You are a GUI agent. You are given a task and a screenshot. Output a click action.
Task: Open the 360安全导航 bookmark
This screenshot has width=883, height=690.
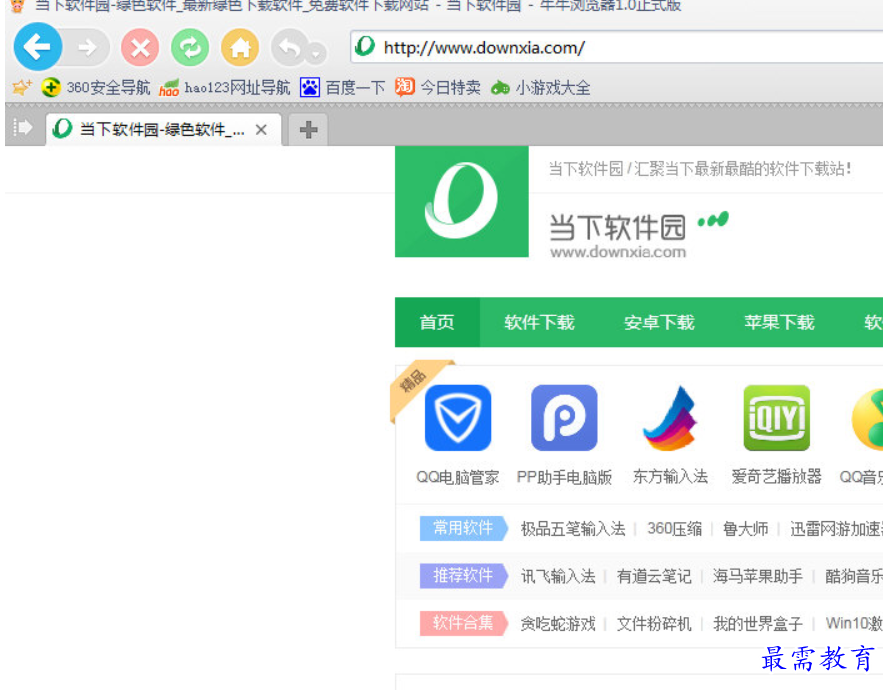pyautogui.click(x=96, y=88)
